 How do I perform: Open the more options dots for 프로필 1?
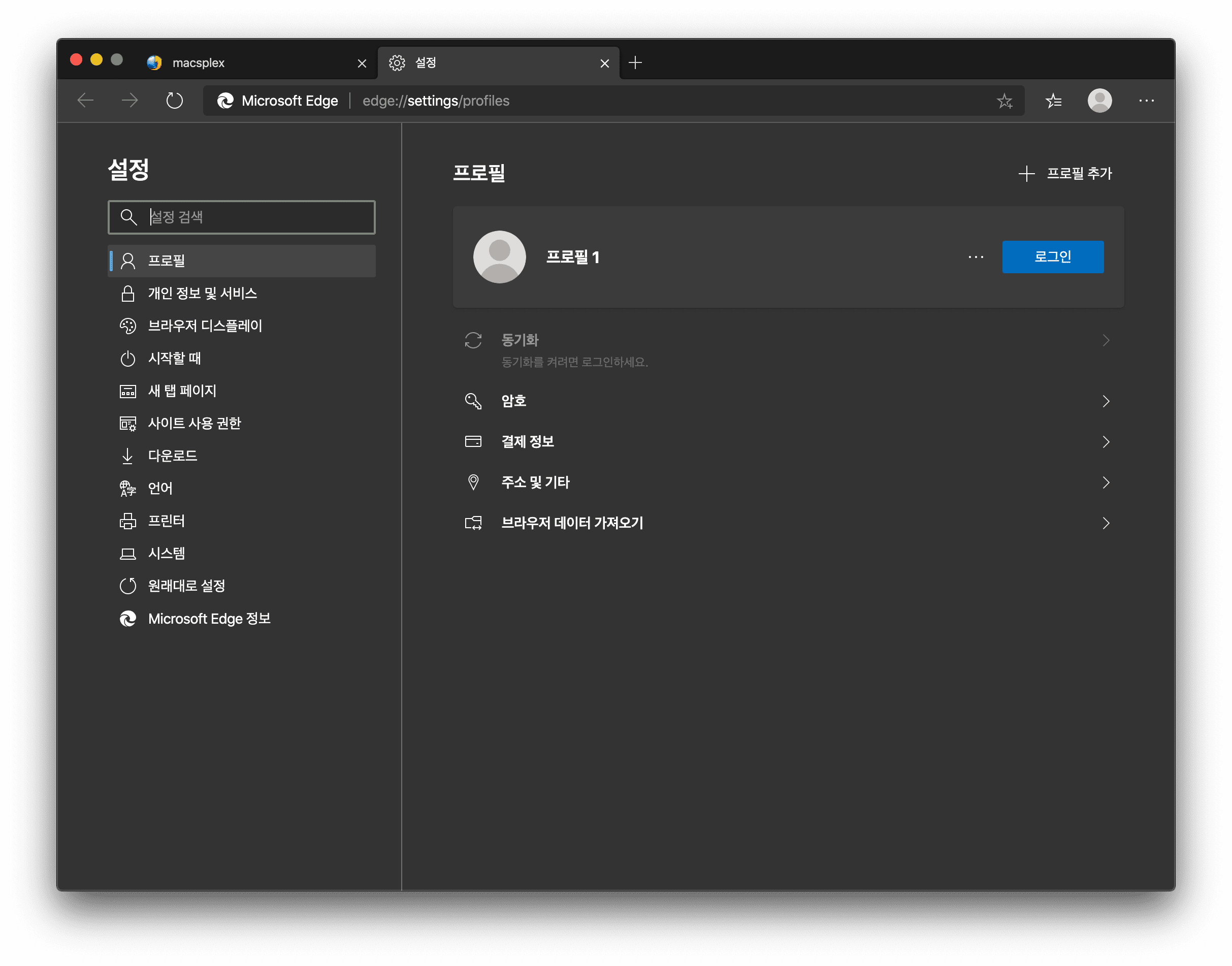pyautogui.click(x=976, y=257)
